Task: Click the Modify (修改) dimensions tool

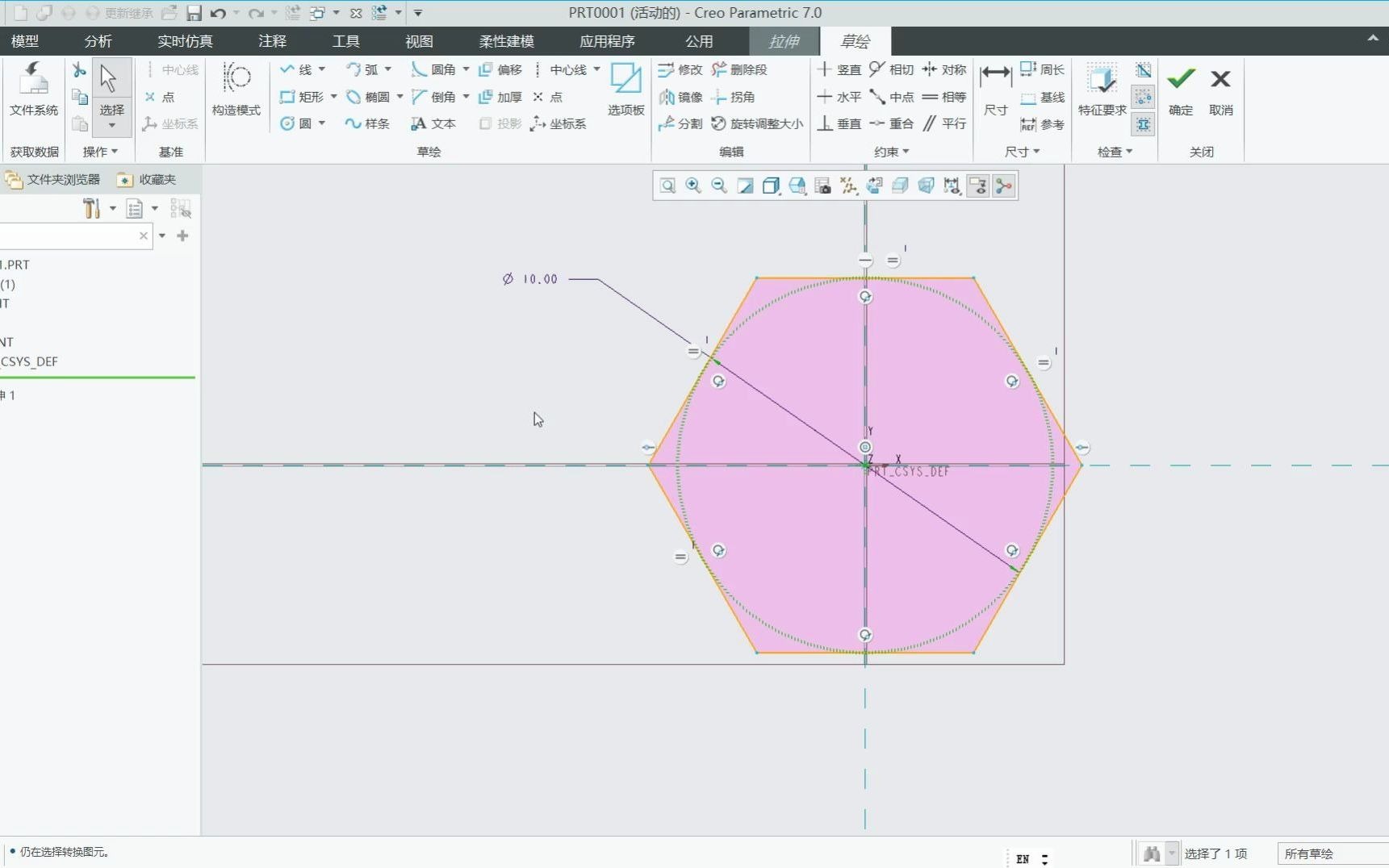Action: [x=680, y=69]
